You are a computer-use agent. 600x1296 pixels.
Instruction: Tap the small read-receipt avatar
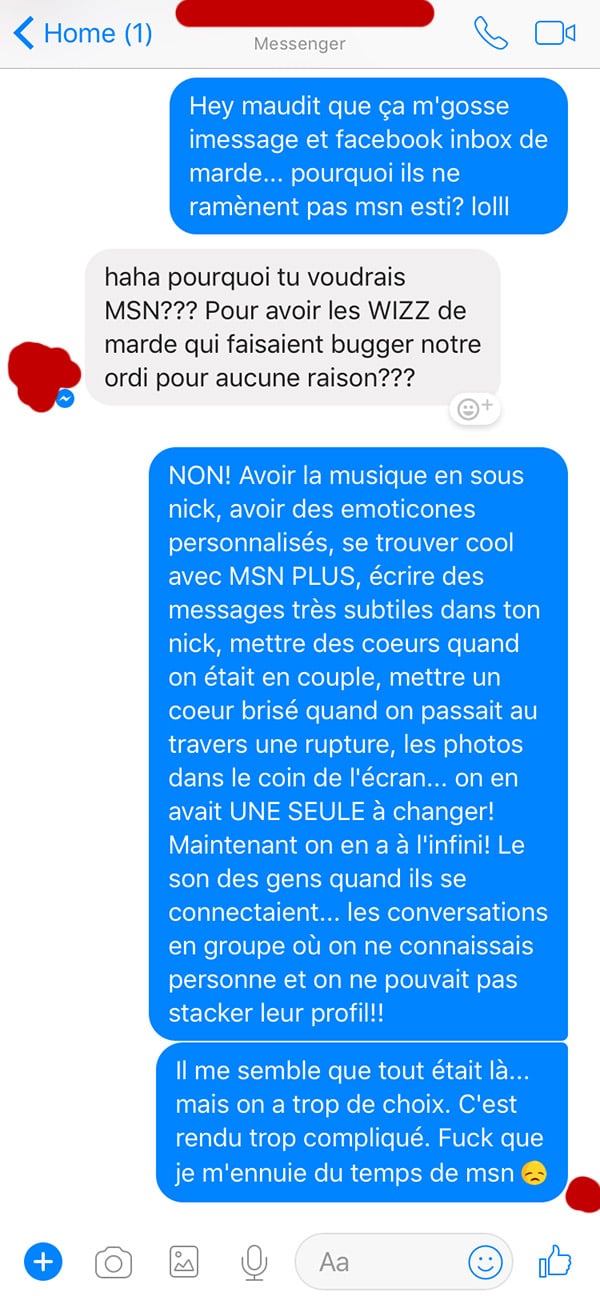(x=582, y=1194)
